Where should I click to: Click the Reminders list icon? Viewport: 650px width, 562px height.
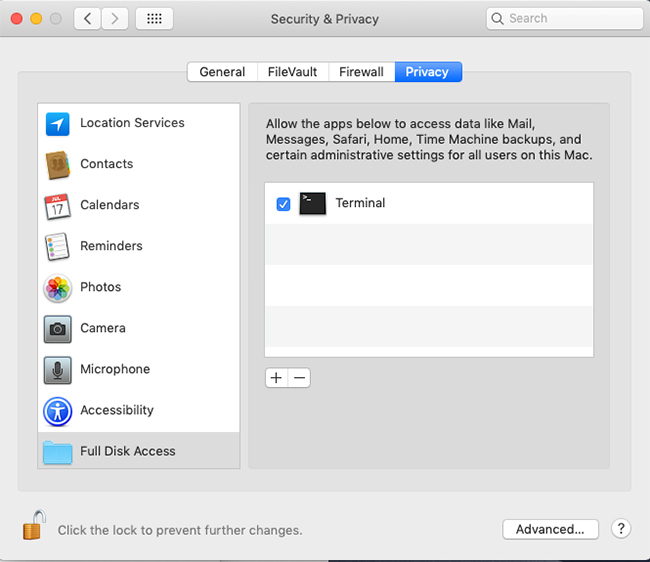57,247
